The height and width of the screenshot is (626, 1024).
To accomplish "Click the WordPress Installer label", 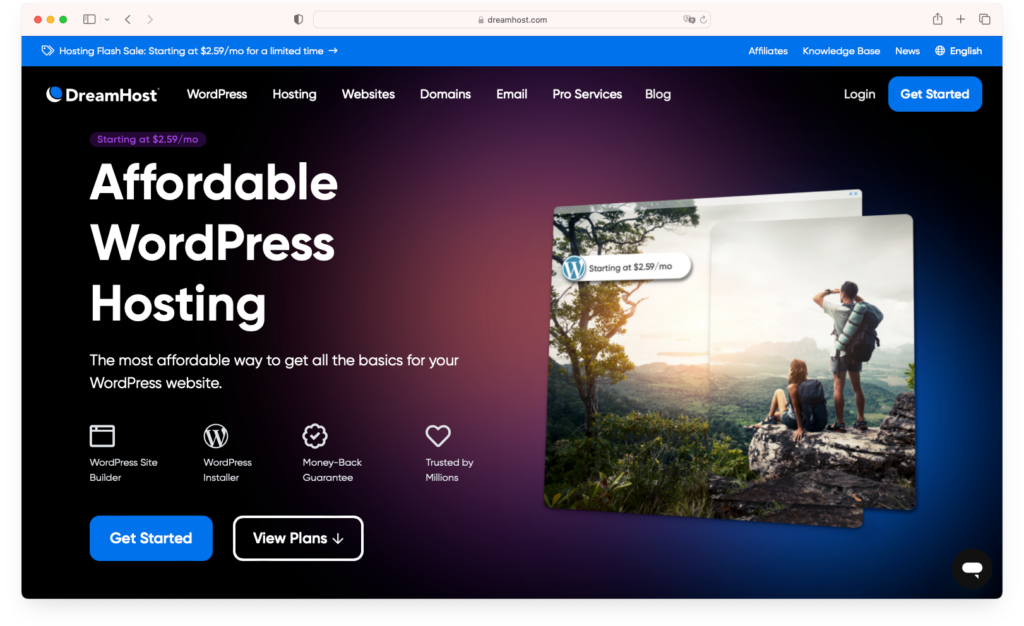I will pos(227,470).
